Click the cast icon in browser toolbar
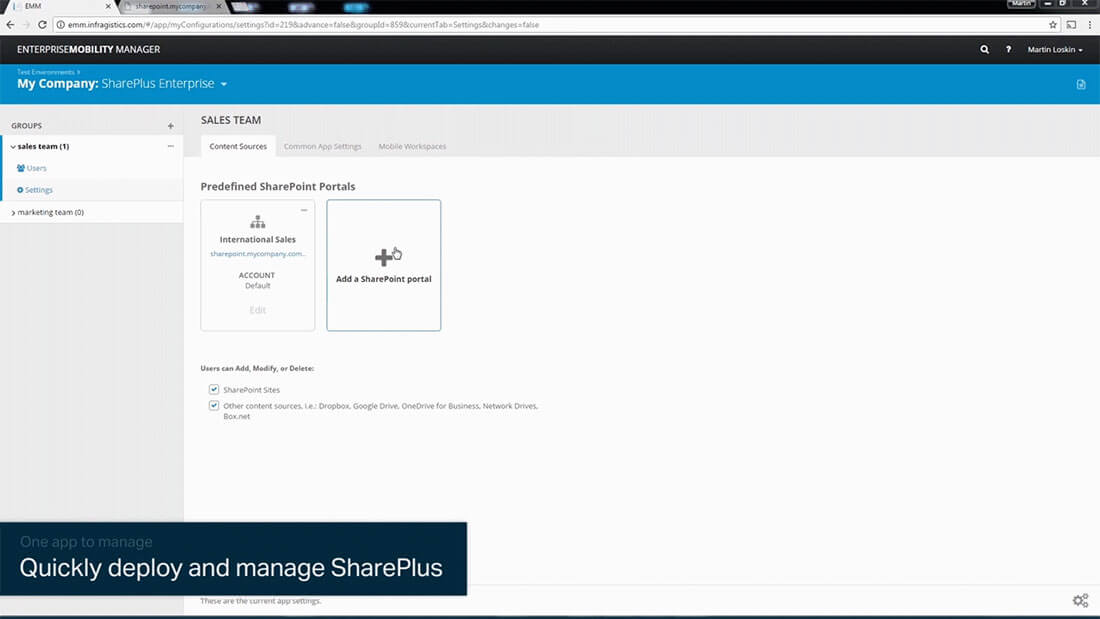The image size is (1100, 619). (x=1071, y=25)
